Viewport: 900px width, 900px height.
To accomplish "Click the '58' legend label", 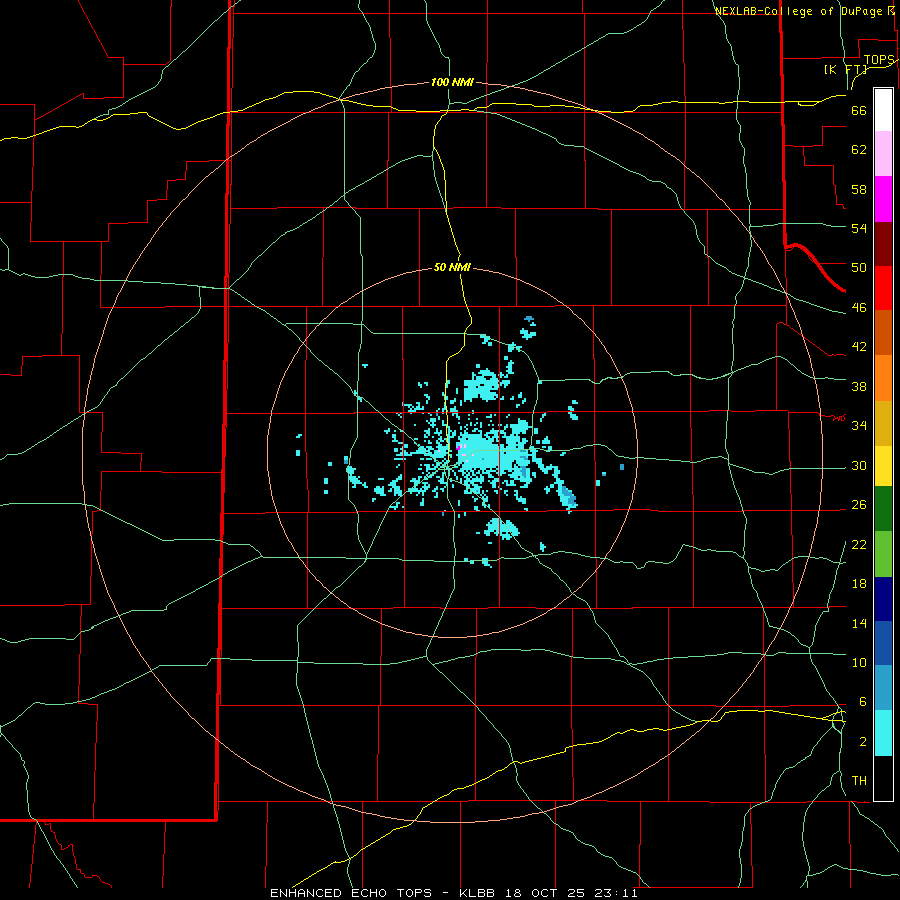I will click(x=859, y=189).
